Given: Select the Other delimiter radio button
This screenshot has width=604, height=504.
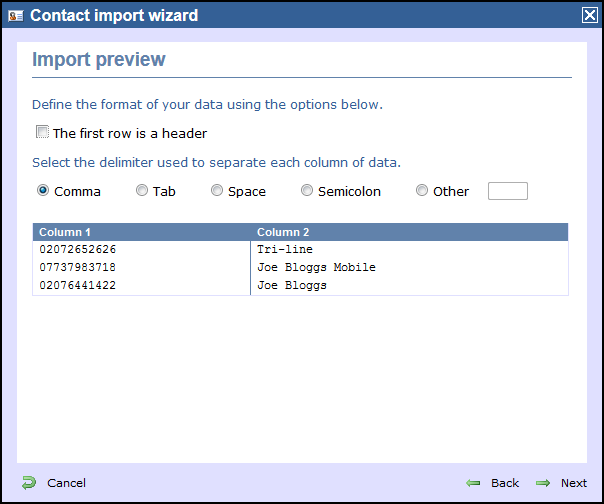Looking at the screenshot, I should pyautogui.click(x=422, y=190).
